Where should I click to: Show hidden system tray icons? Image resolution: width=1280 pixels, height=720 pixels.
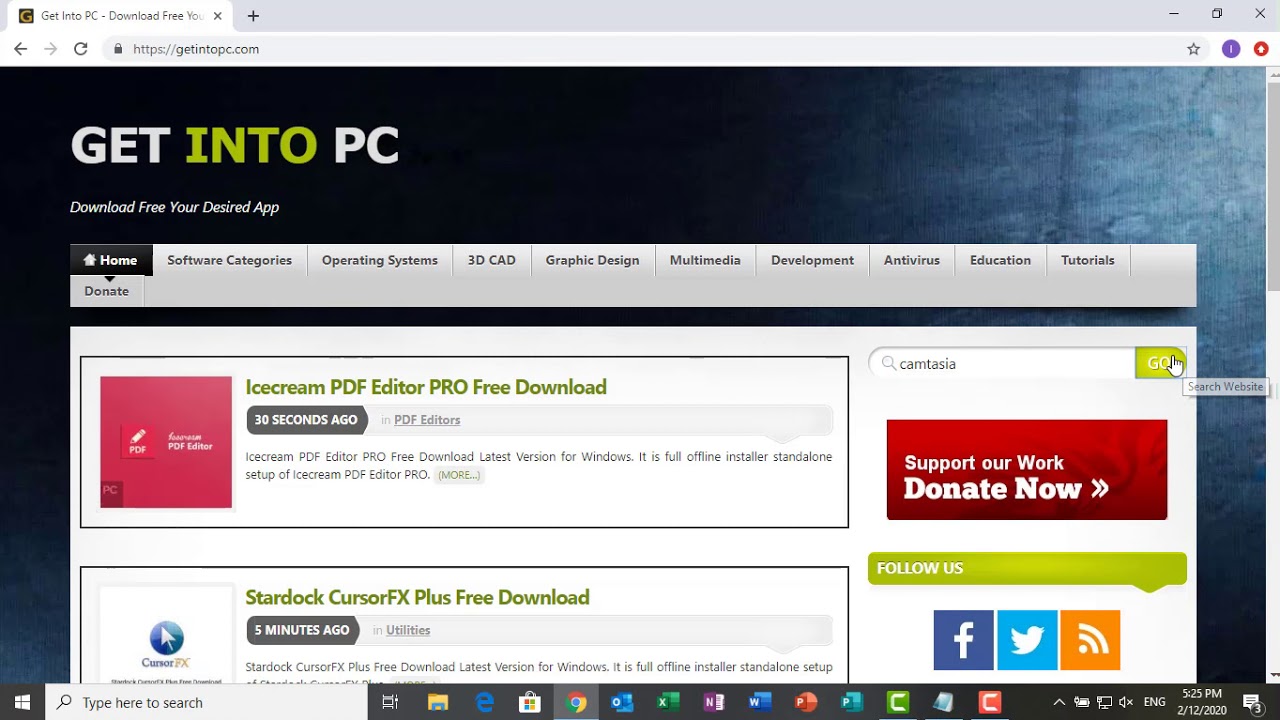[x=1059, y=702]
